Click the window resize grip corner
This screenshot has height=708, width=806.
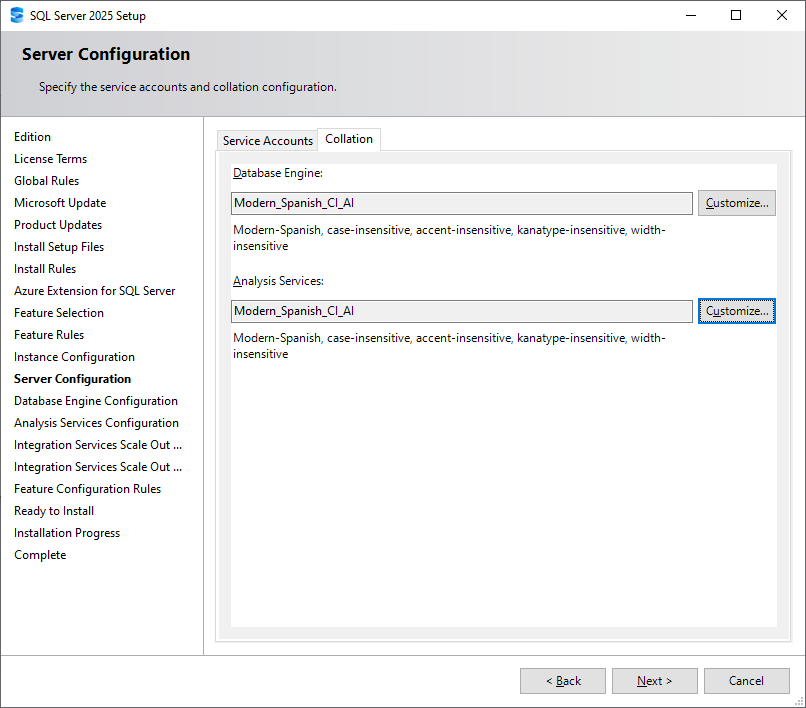pos(799,701)
